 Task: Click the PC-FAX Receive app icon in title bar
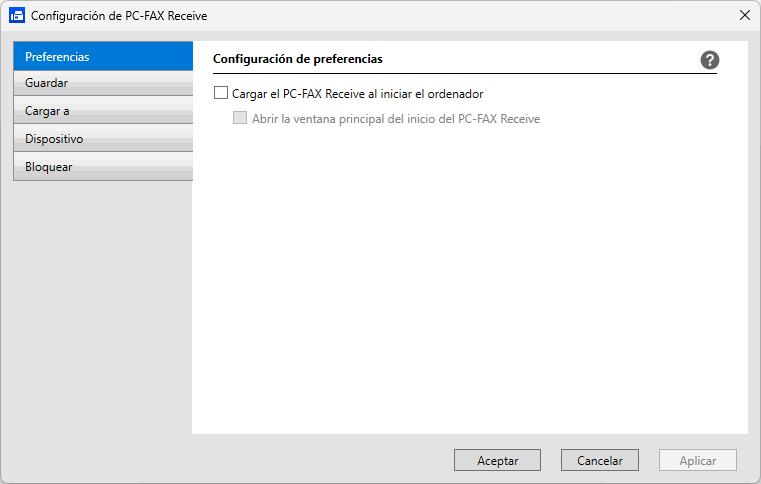tap(16, 16)
